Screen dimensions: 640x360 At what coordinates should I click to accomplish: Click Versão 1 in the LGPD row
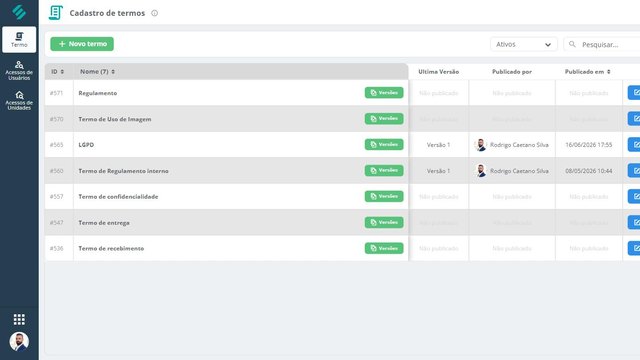(x=438, y=145)
